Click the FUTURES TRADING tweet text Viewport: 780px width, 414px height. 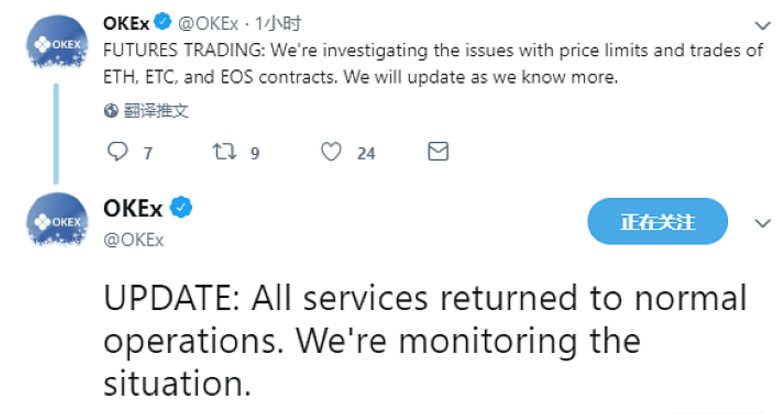(x=430, y=64)
